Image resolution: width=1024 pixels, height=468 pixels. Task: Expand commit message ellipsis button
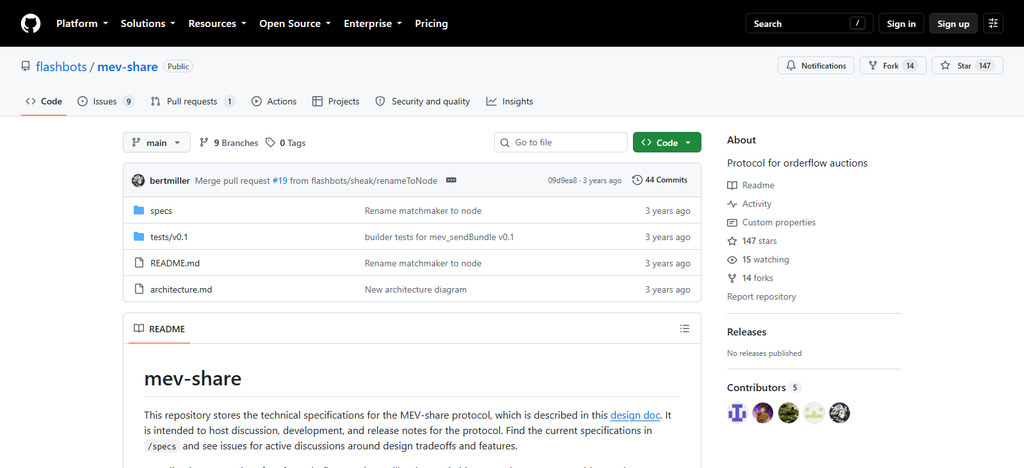[451, 180]
